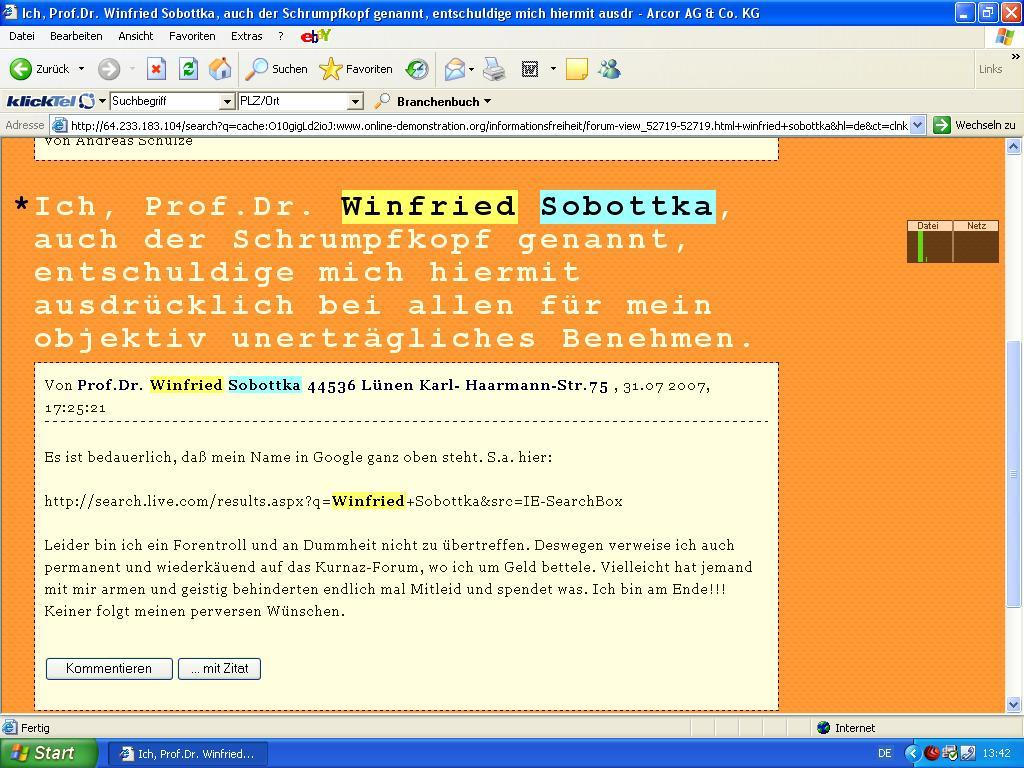Click the yellow note Discuss icon

pos(577,69)
